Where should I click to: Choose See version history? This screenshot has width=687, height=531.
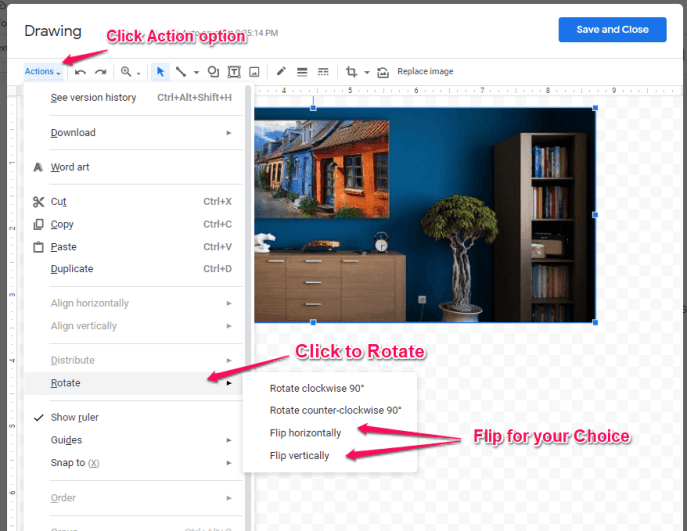pos(134,97)
